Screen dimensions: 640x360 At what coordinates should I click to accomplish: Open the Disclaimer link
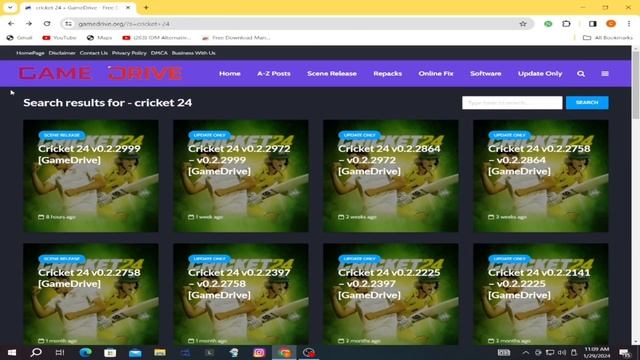tap(62, 53)
